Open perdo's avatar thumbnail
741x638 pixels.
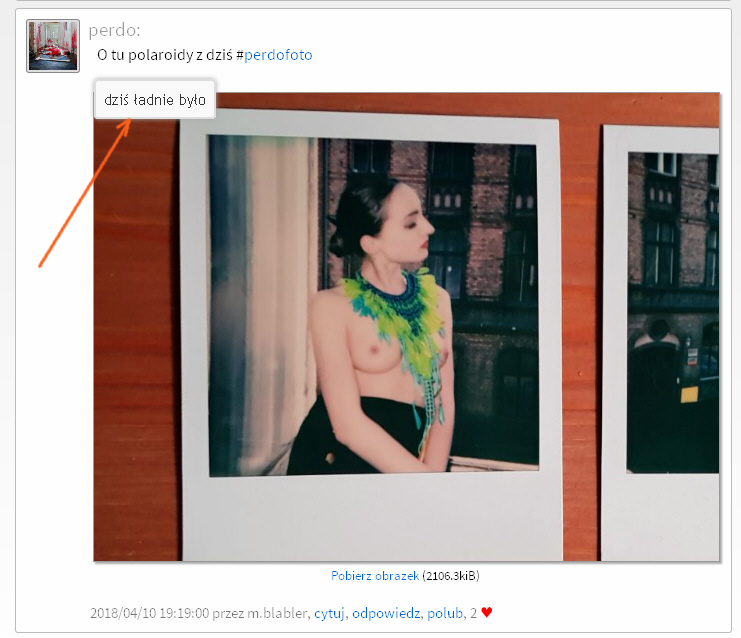pos(53,46)
